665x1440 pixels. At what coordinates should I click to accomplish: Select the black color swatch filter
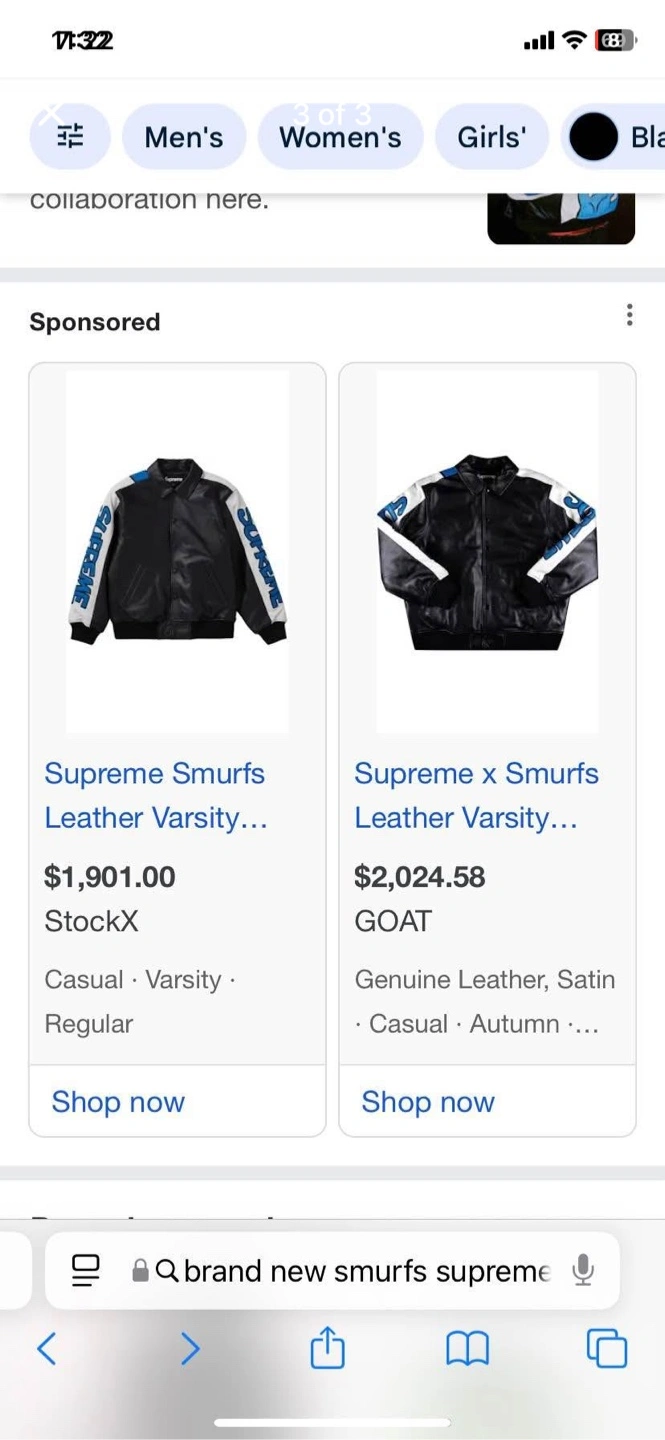click(x=594, y=137)
